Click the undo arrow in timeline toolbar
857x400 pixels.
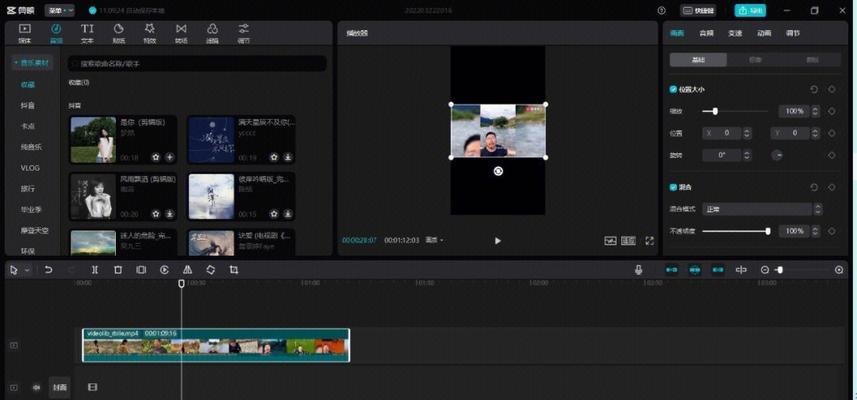pyautogui.click(x=49, y=270)
